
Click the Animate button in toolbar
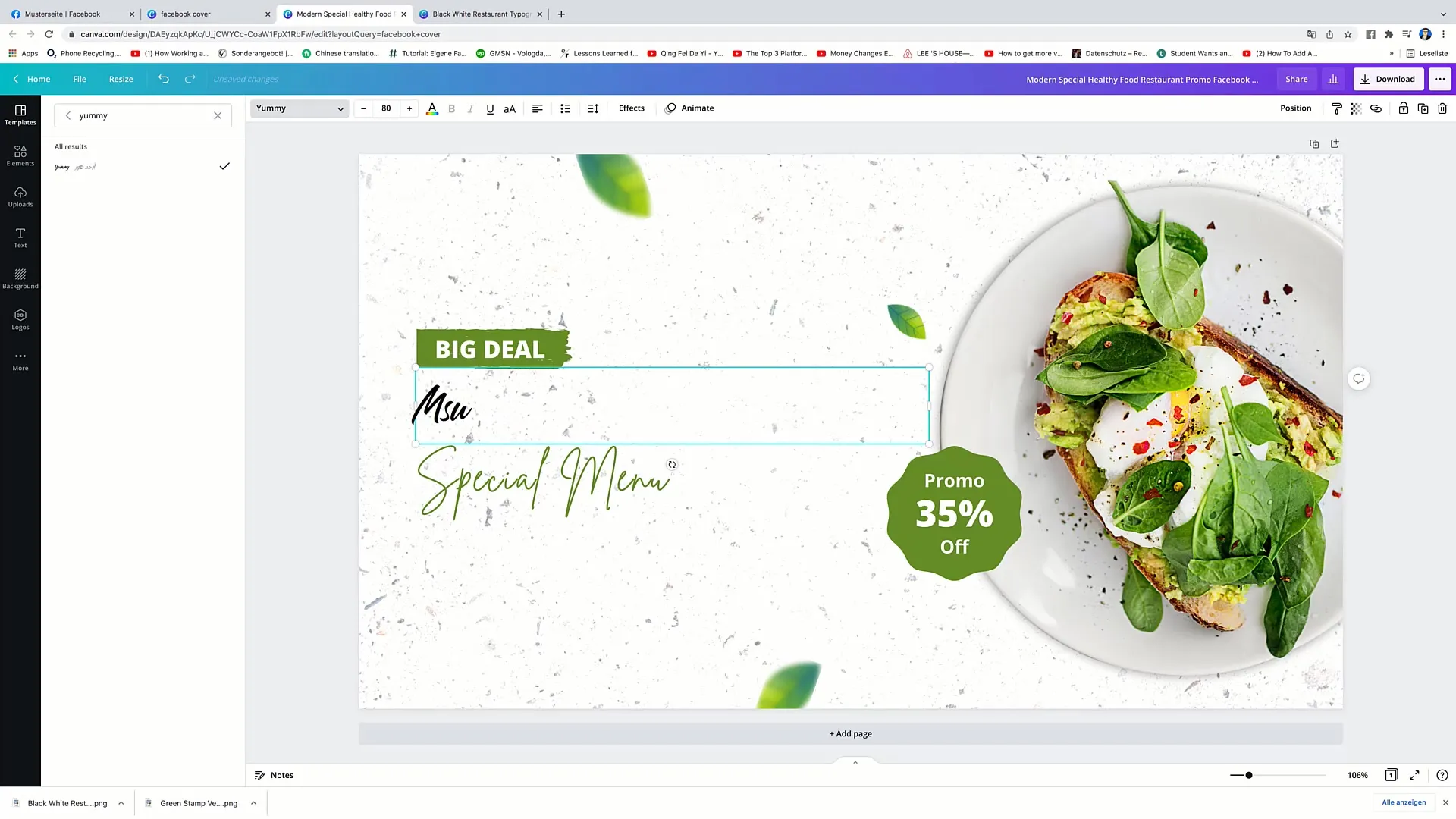(x=697, y=108)
